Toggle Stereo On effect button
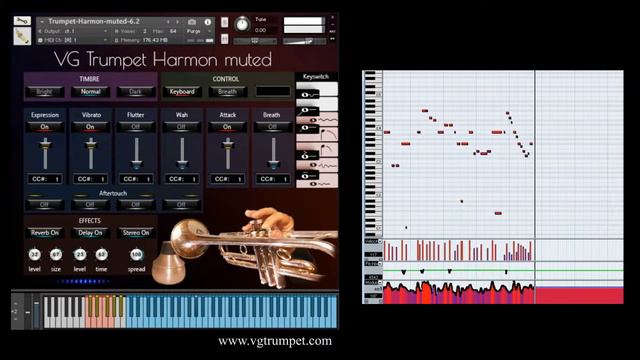Image resolution: width=640 pixels, height=360 pixels. pos(136,233)
